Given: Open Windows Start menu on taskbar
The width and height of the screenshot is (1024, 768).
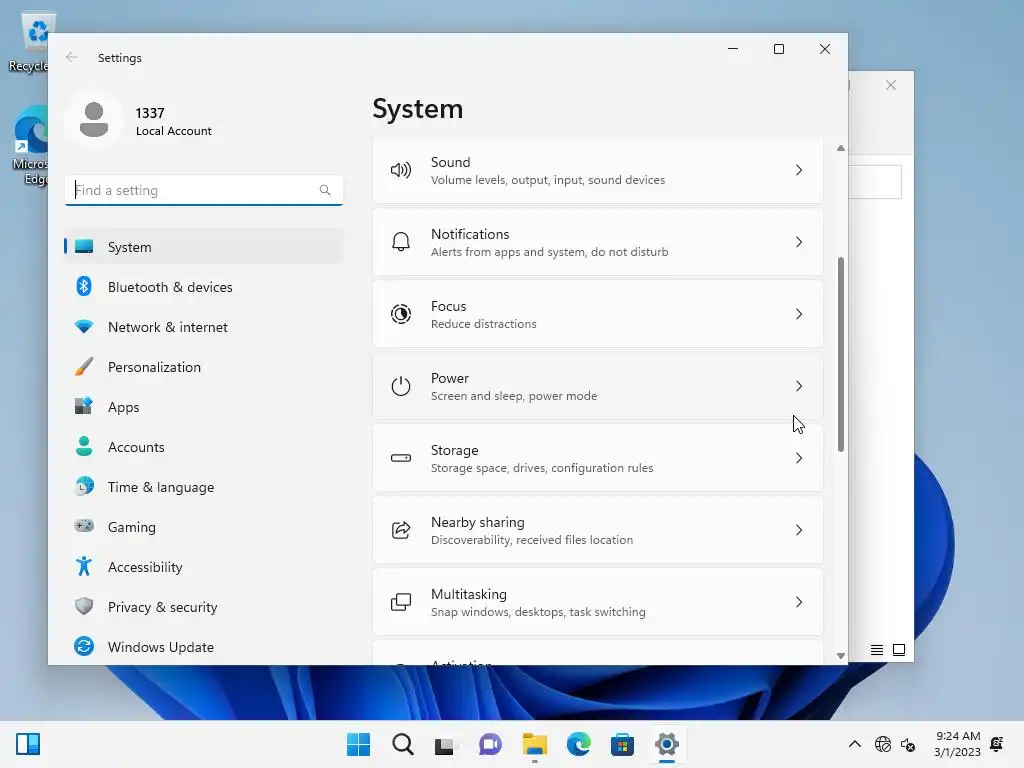Looking at the screenshot, I should point(358,744).
